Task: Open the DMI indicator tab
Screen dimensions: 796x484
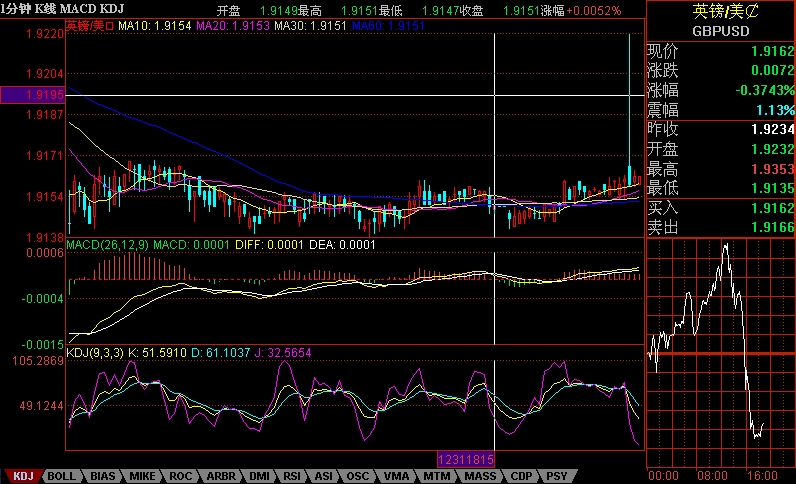Action: pyautogui.click(x=259, y=476)
